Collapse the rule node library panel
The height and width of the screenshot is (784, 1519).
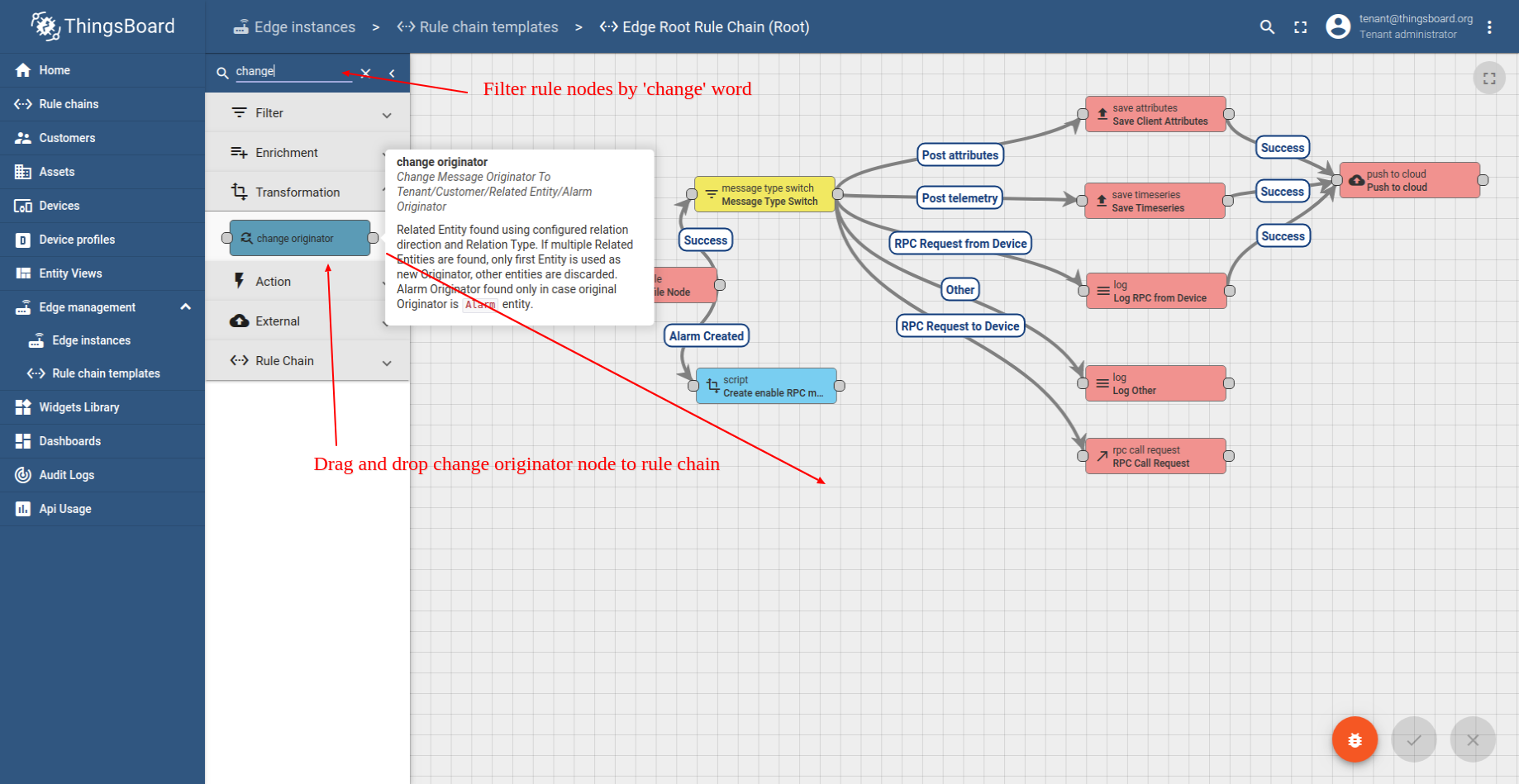point(392,73)
